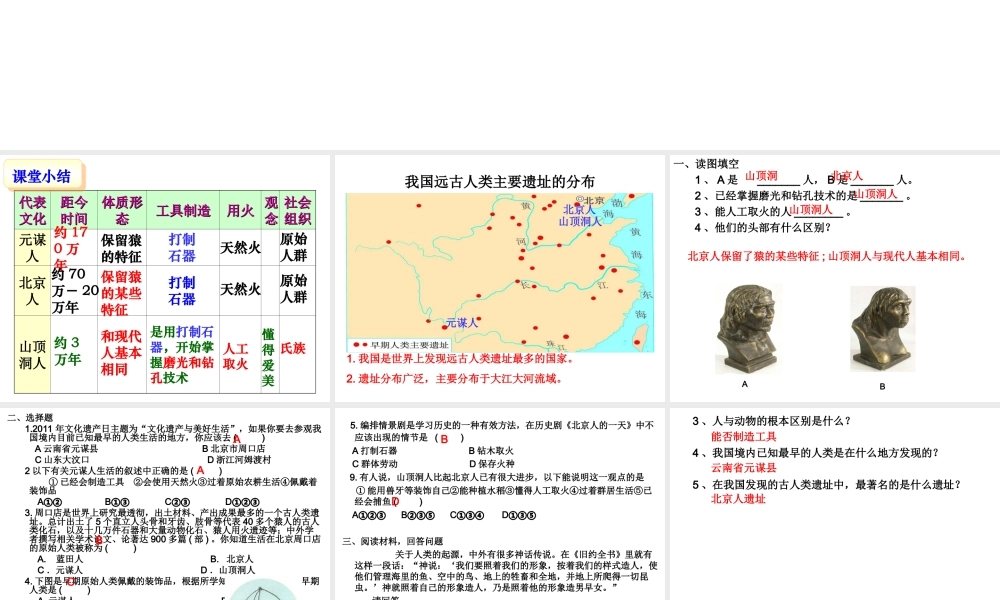Select option D 保存火种
The height and width of the screenshot is (600, 1000).
(492, 464)
